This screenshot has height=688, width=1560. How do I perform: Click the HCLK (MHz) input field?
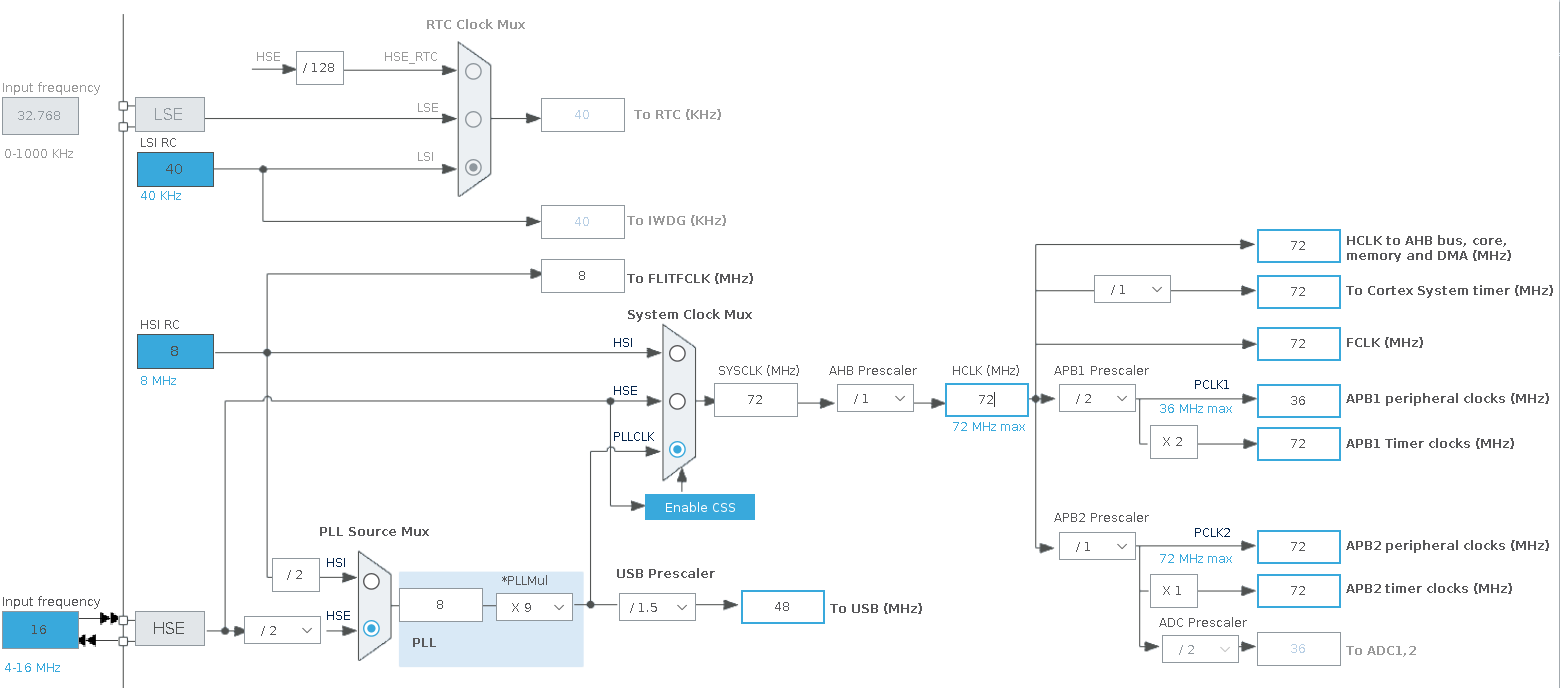pyautogui.click(x=987, y=399)
